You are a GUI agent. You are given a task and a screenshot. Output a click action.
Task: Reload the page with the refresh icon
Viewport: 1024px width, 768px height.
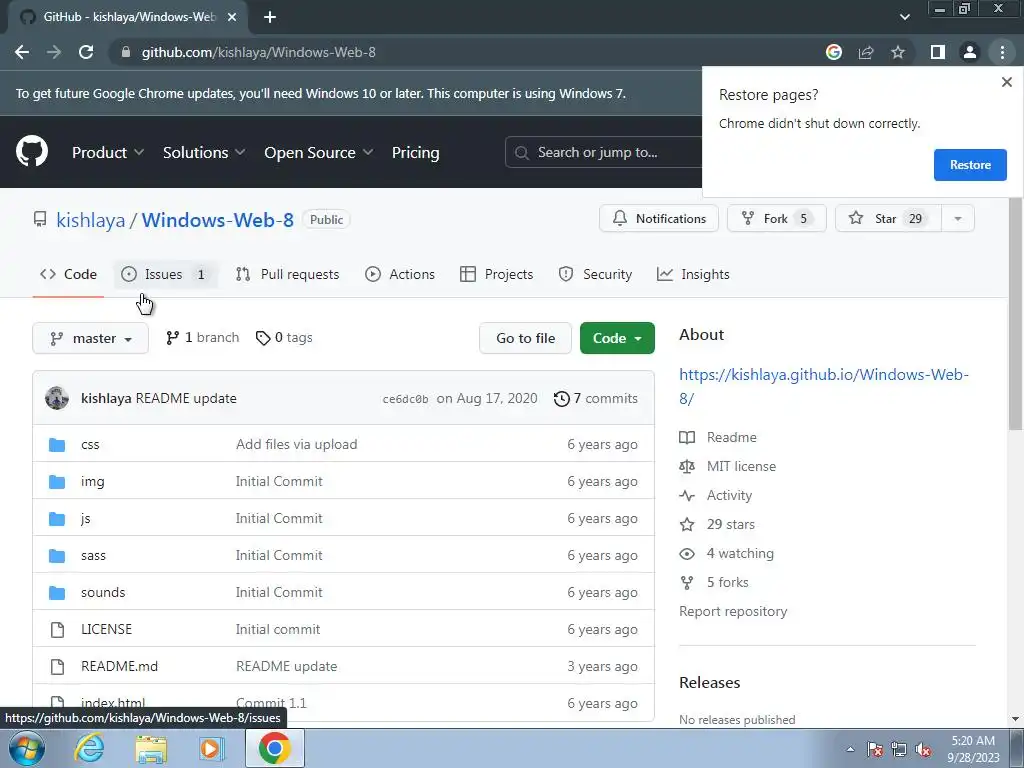86,52
